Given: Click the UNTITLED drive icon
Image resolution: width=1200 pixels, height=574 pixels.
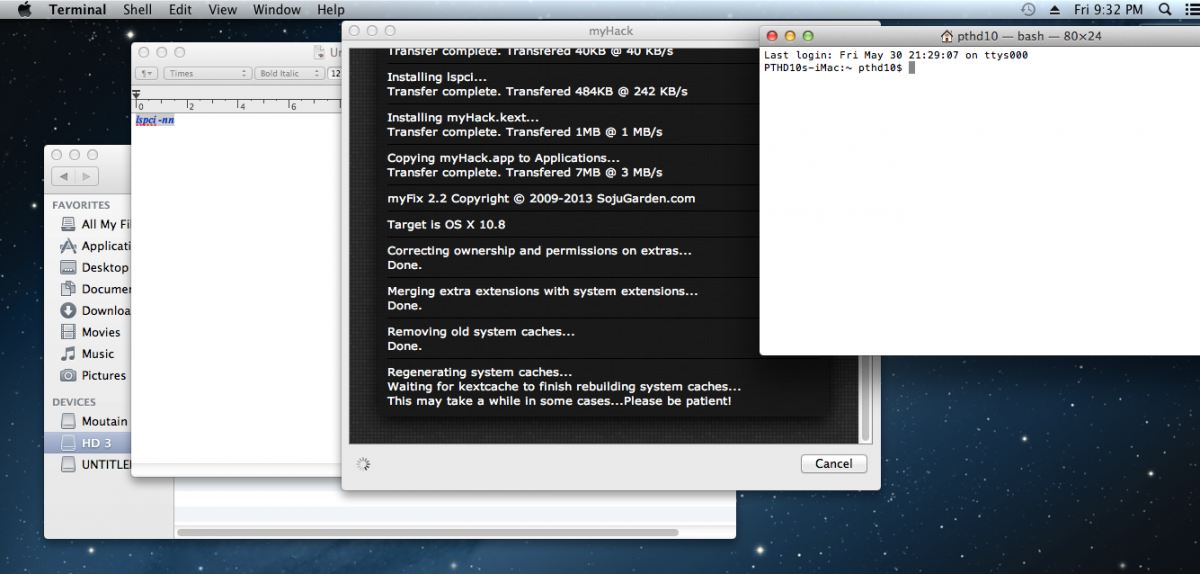Looking at the screenshot, I should 68,465.
